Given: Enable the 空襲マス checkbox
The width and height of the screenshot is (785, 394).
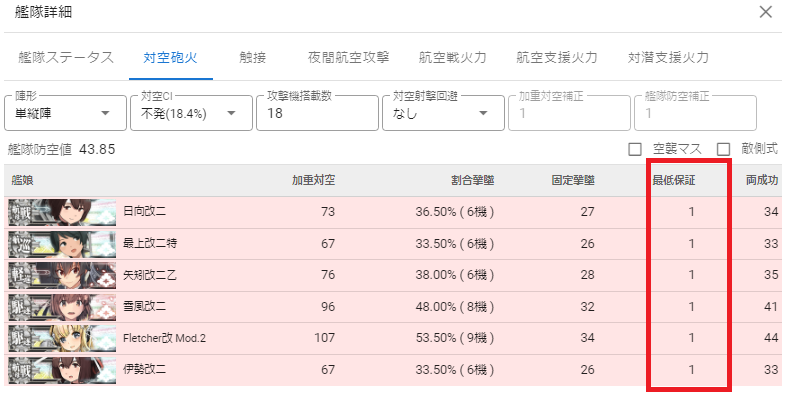Looking at the screenshot, I should 635,149.
